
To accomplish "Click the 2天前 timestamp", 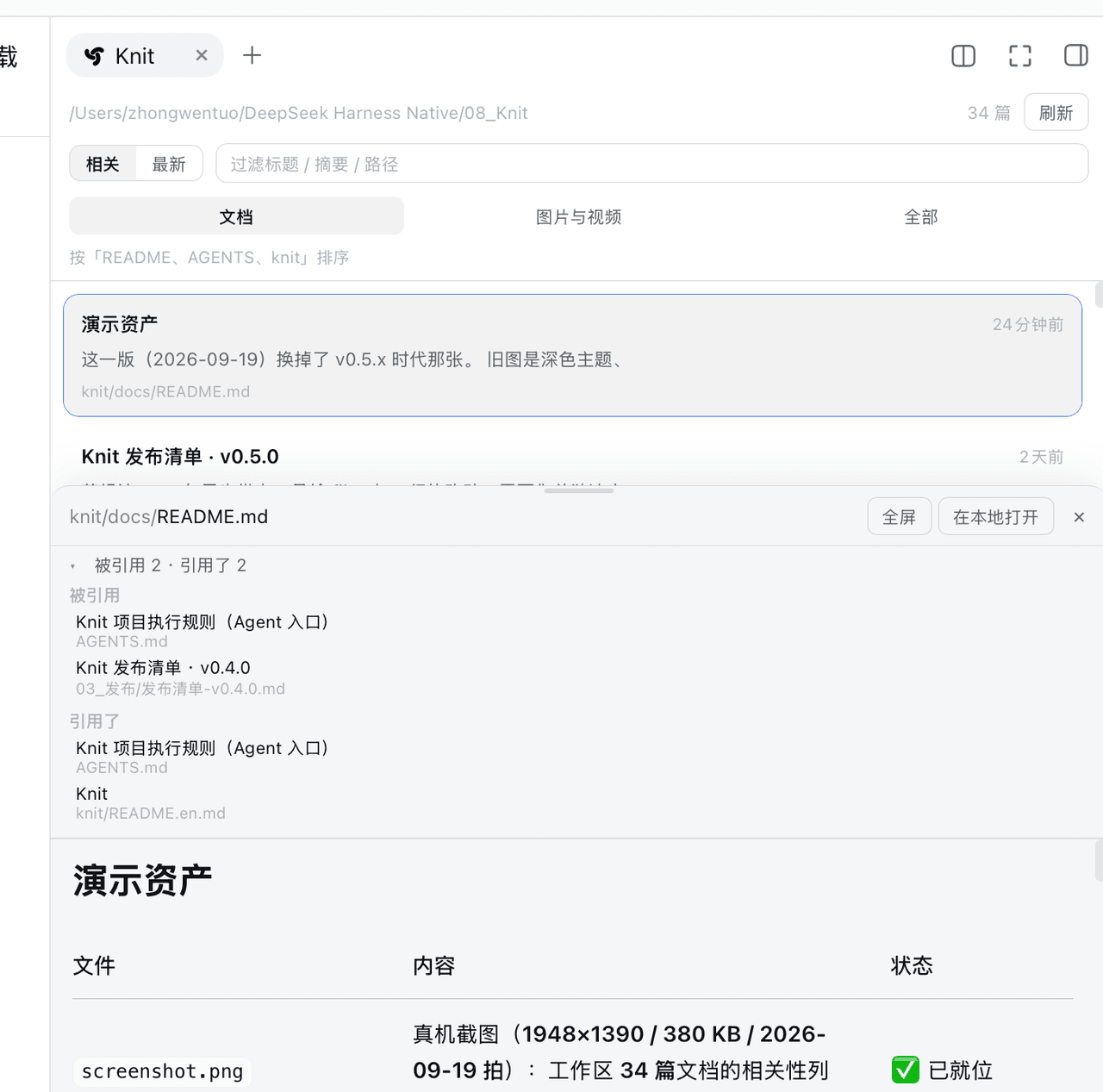I will (1041, 457).
